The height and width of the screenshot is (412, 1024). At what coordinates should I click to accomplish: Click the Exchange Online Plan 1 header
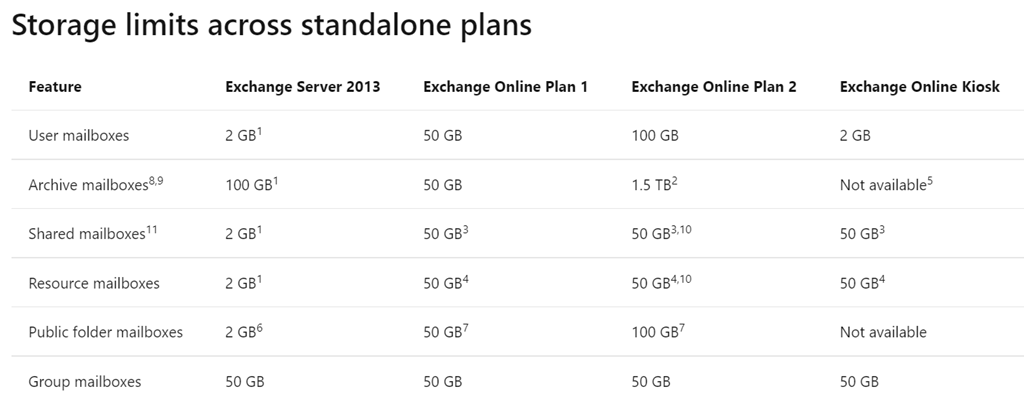click(x=505, y=87)
